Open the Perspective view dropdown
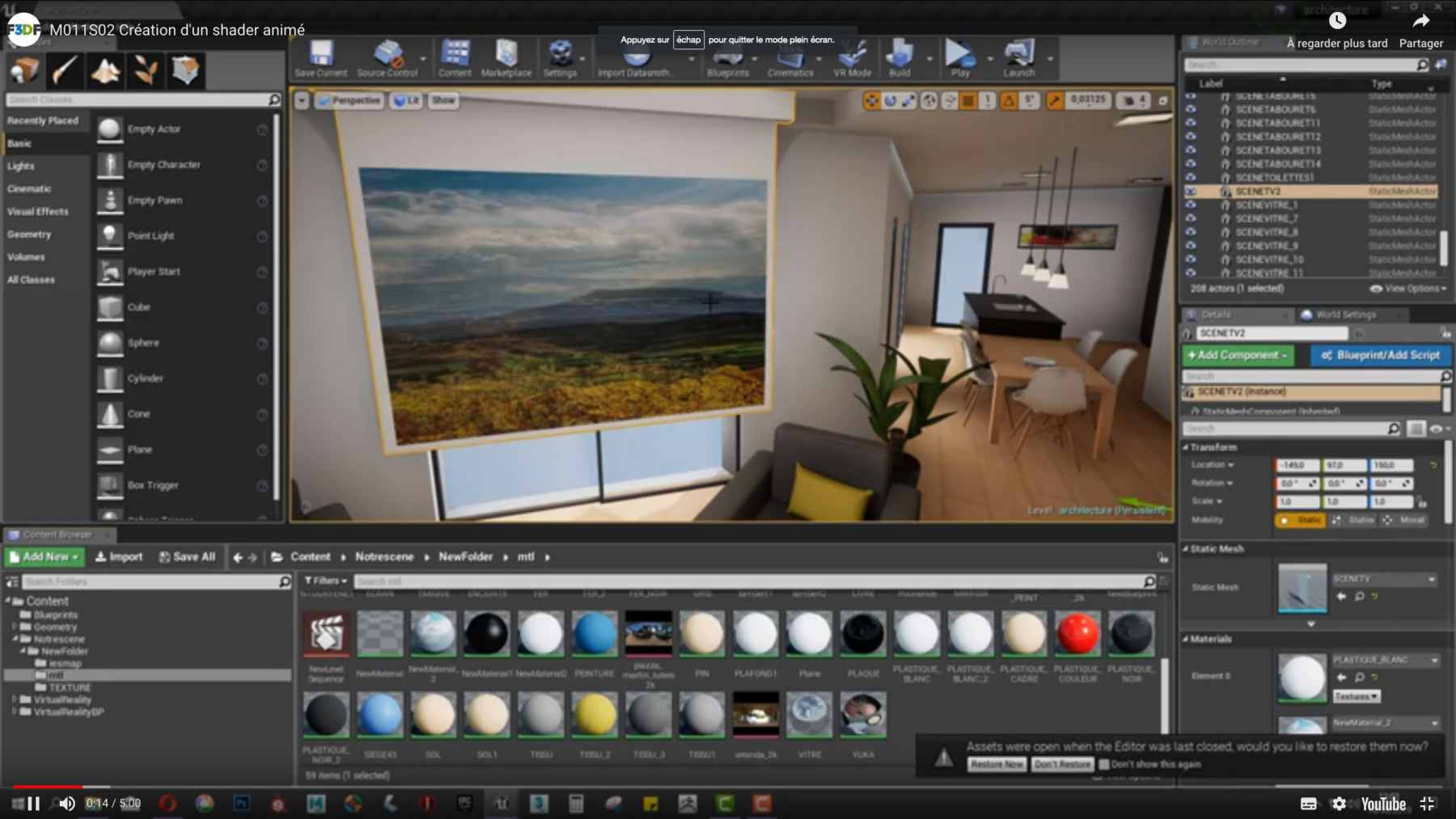 pos(349,100)
